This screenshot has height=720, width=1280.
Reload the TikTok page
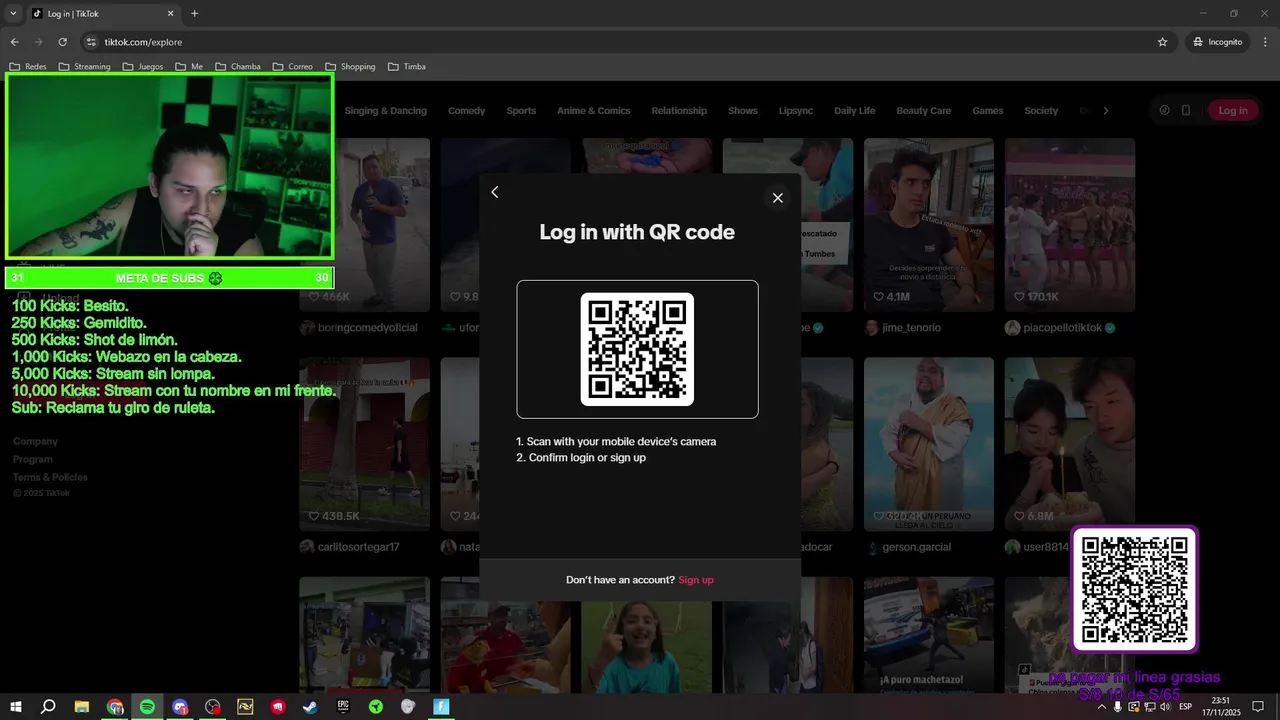coord(62,42)
